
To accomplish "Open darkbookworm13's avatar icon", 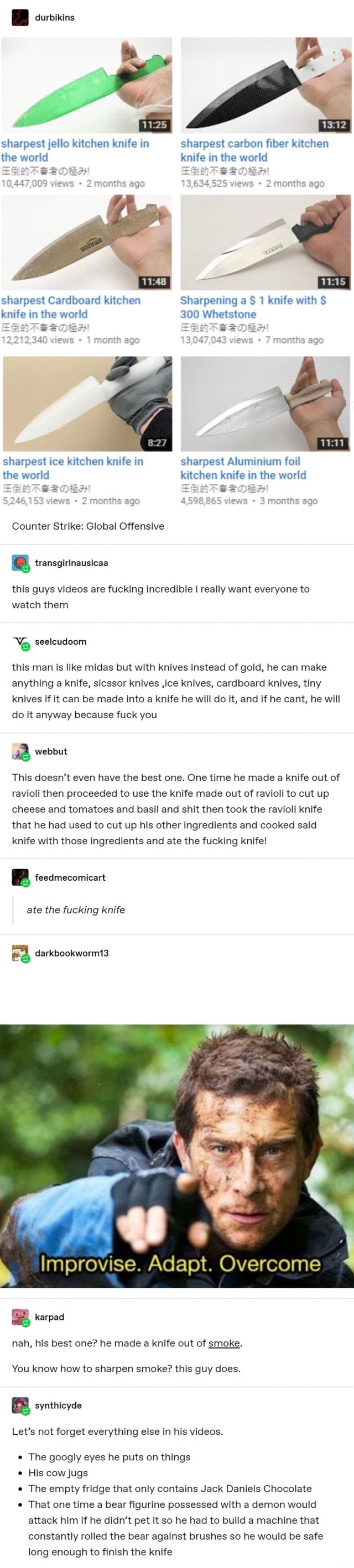I will 20,953.
